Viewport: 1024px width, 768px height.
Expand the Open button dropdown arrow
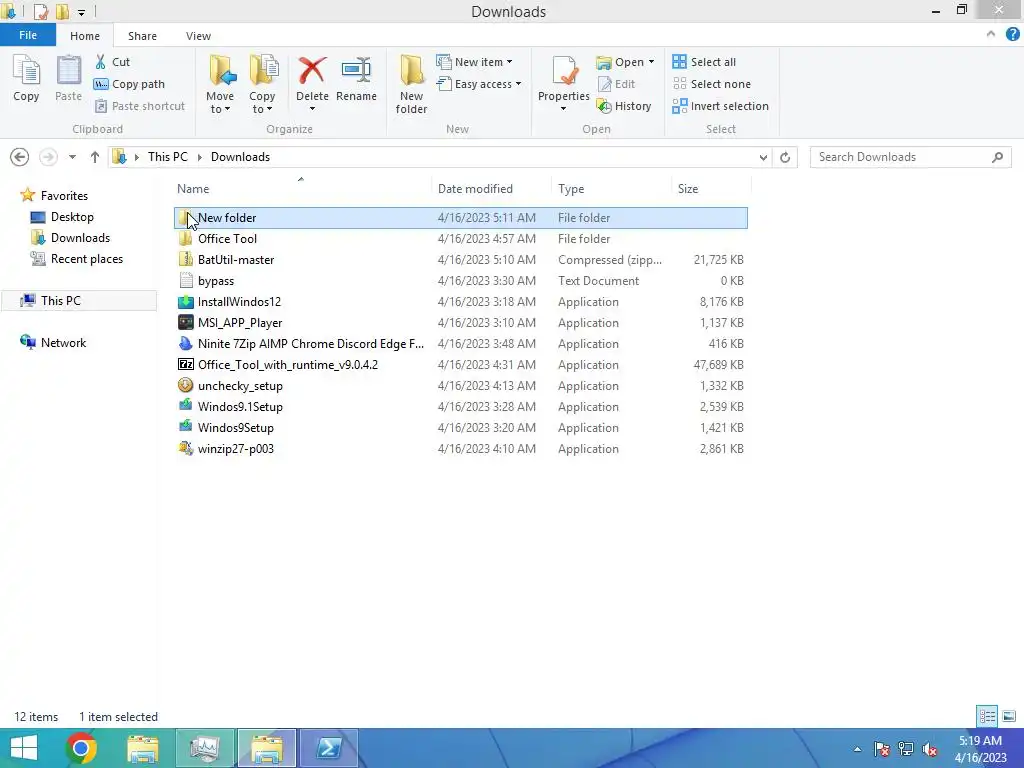pos(651,62)
